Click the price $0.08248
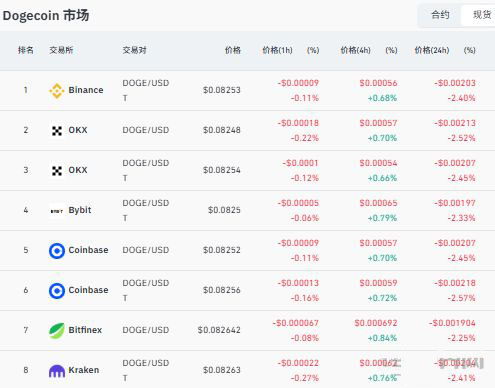The height and width of the screenshot is (388, 495). pos(222,130)
